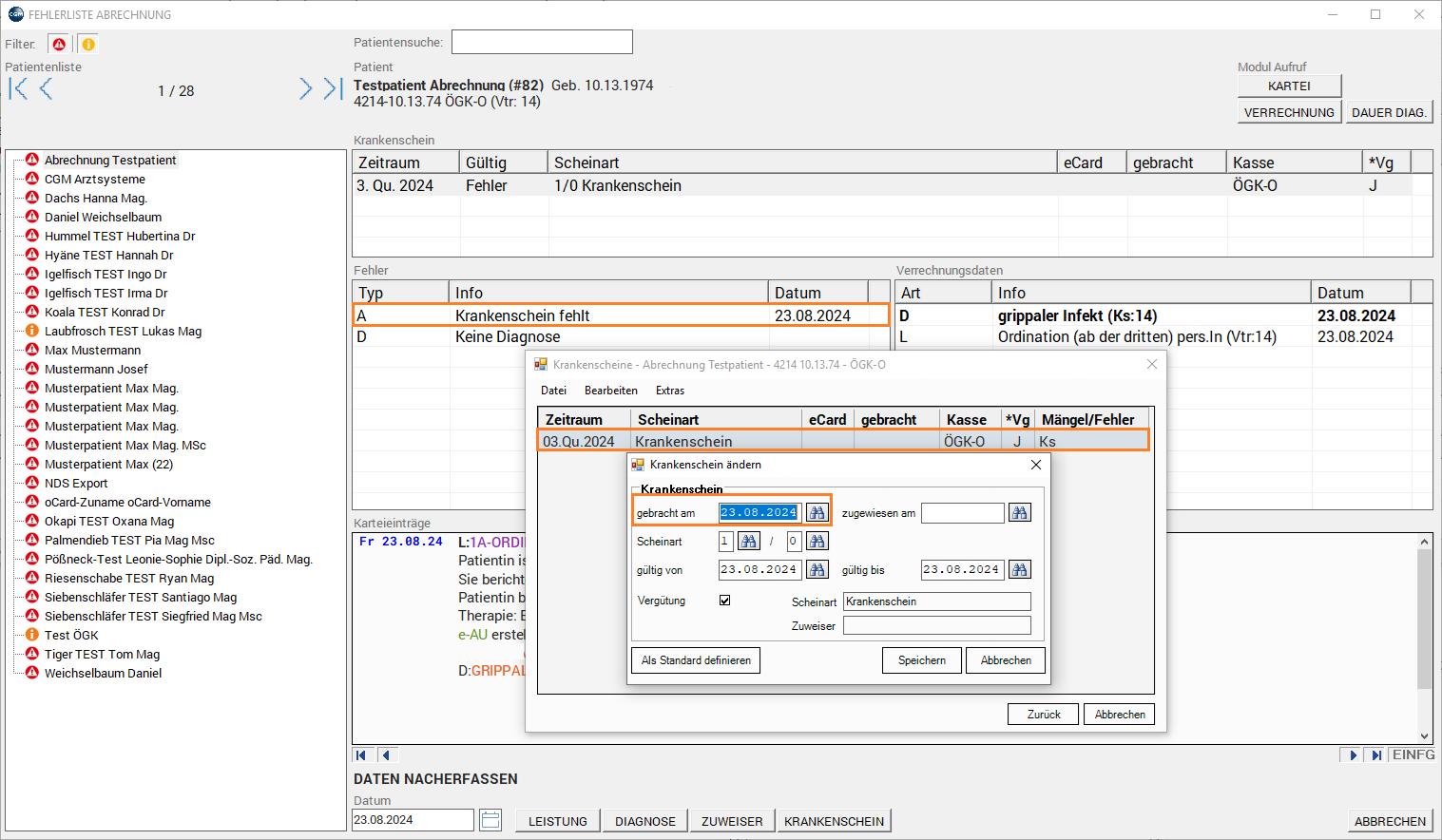Click the KRANKENSCHEIN button at bottom
Screen dimensions: 1442x840
(834, 821)
